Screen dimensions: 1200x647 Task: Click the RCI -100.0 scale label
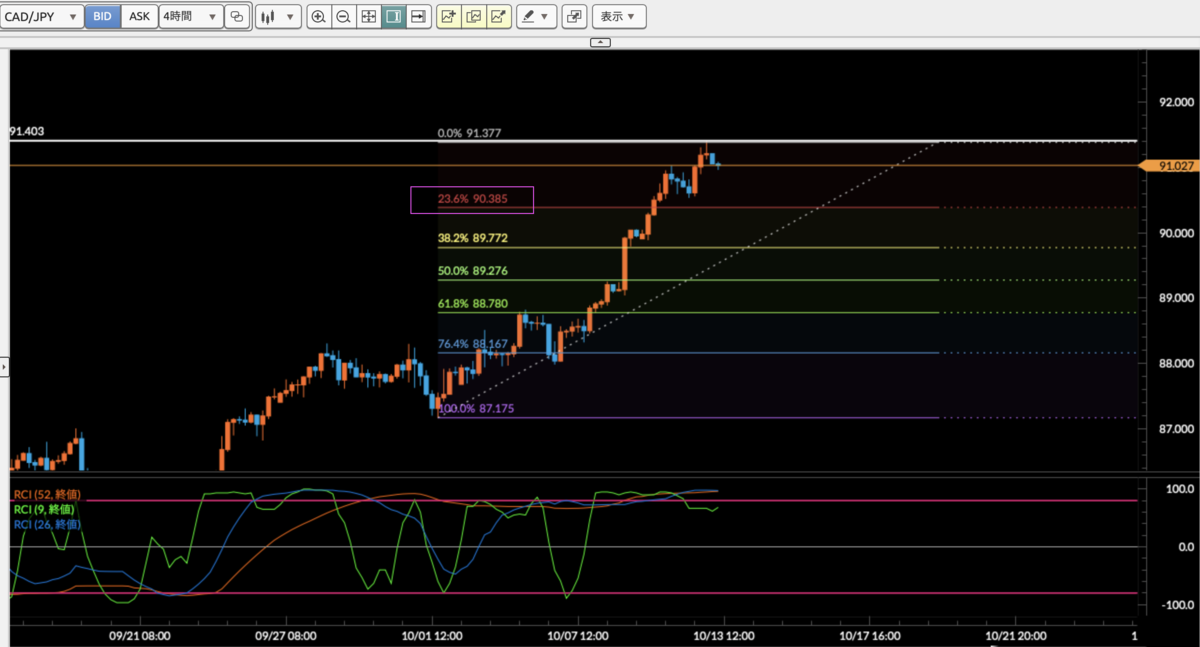1178,605
